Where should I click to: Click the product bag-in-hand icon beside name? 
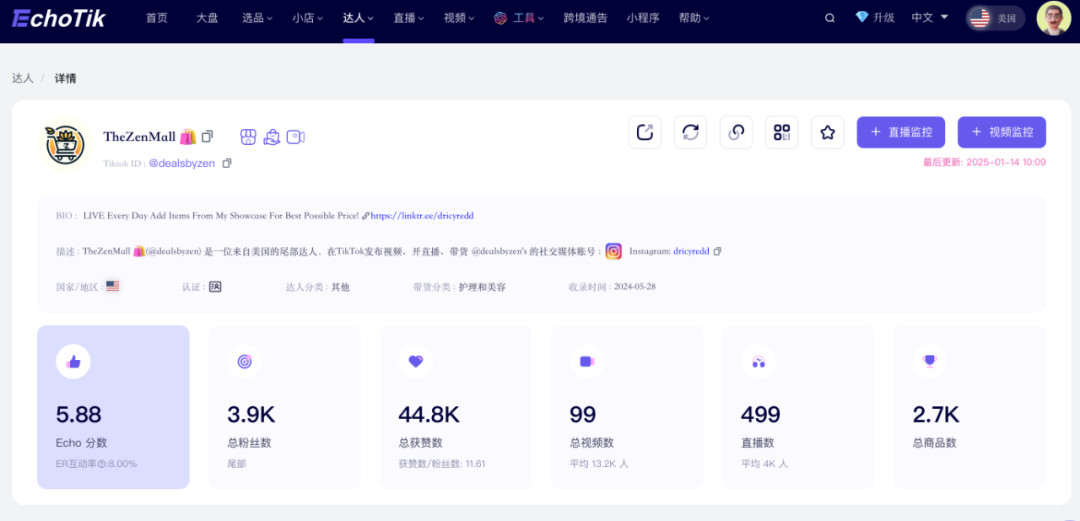pyautogui.click(x=272, y=136)
